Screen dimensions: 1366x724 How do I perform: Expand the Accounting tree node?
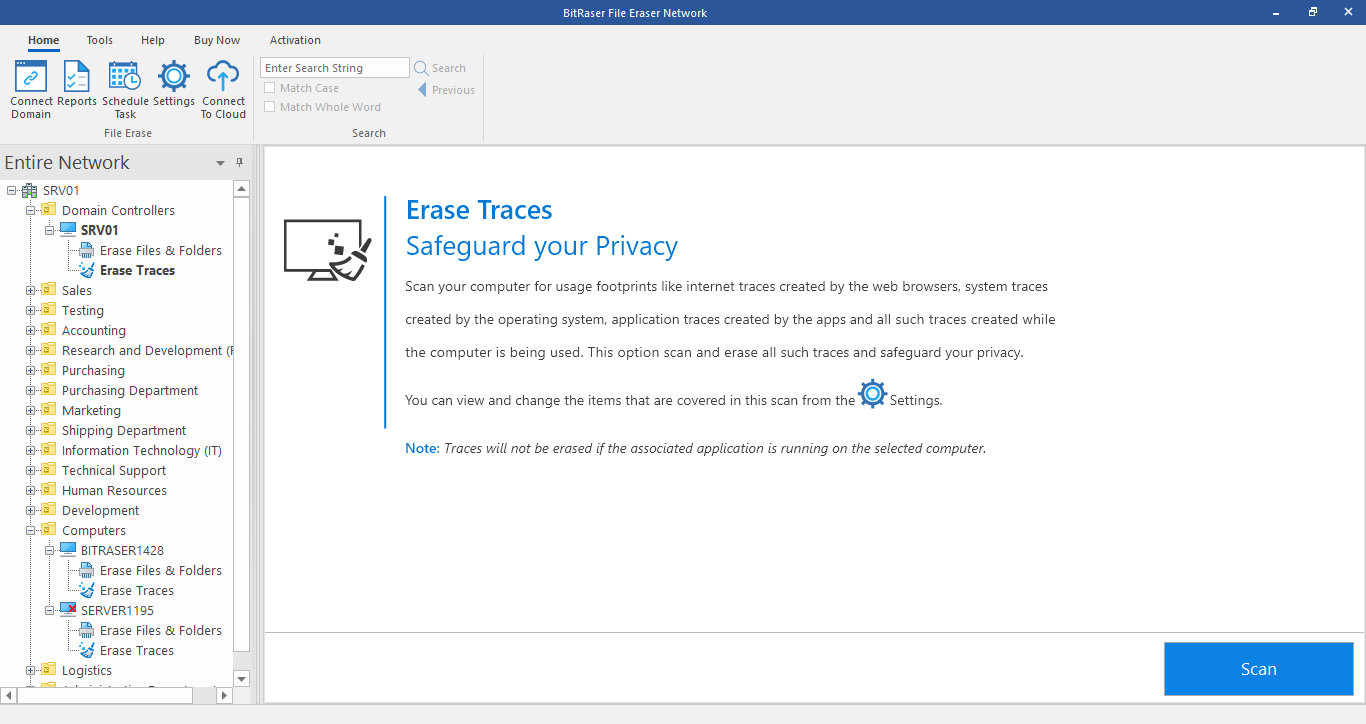pos(30,330)
